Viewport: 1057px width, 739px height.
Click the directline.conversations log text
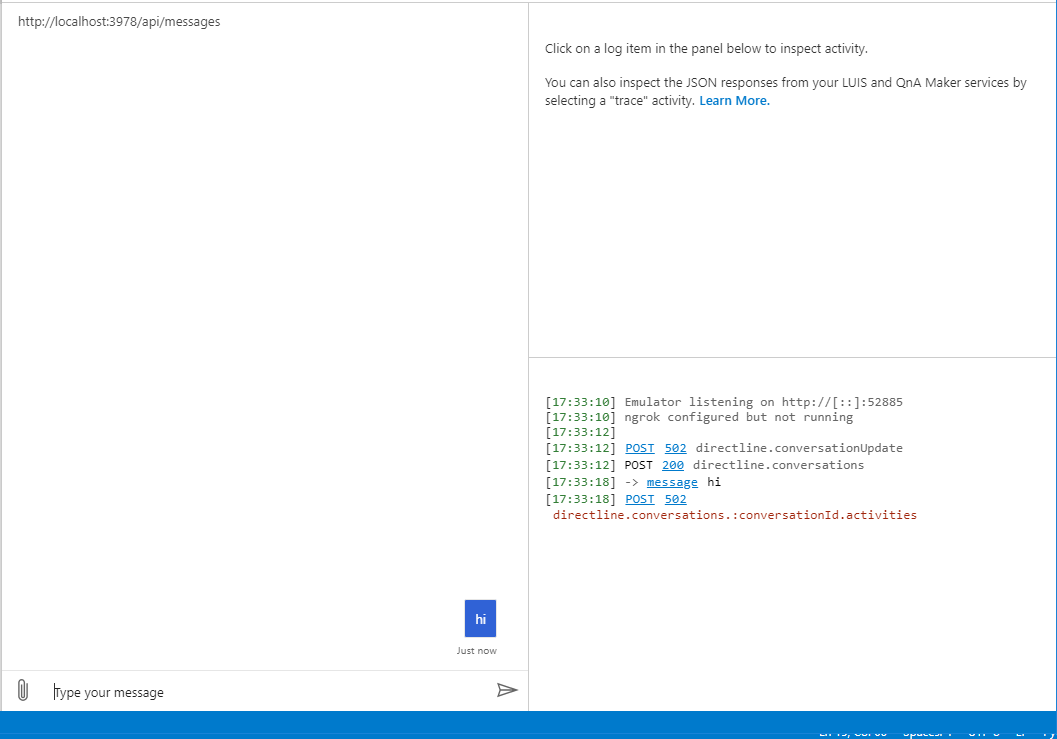779,465
